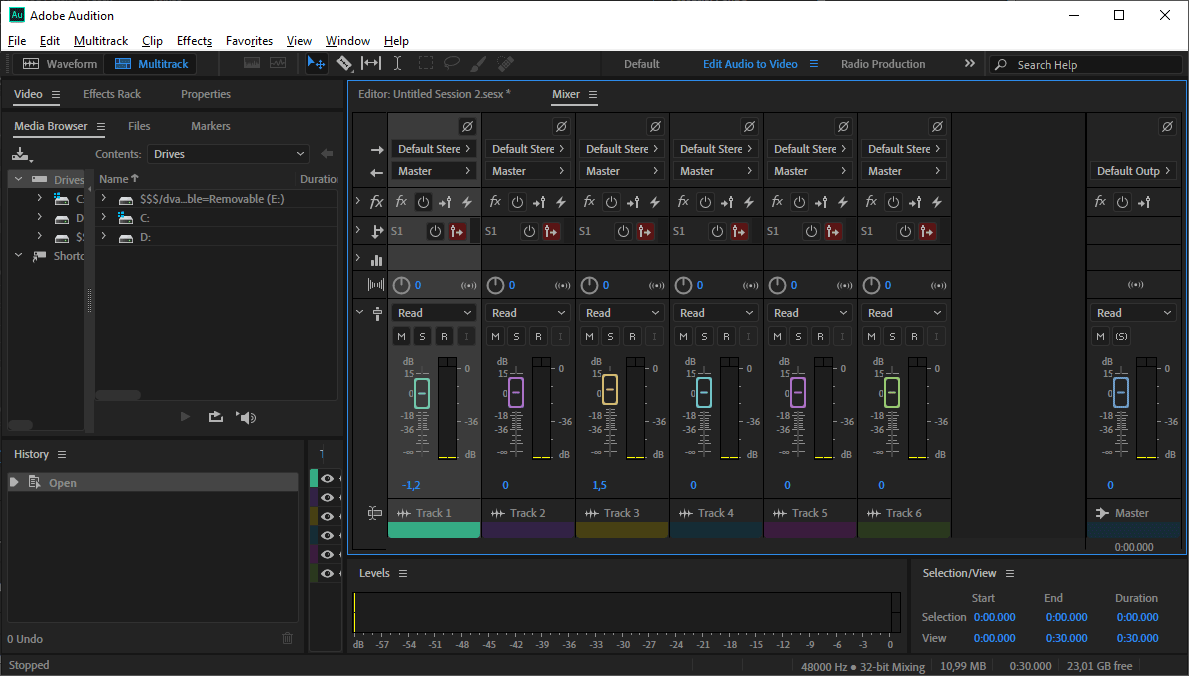Open the Levels panel menu icon

click(x=403, y=574)
